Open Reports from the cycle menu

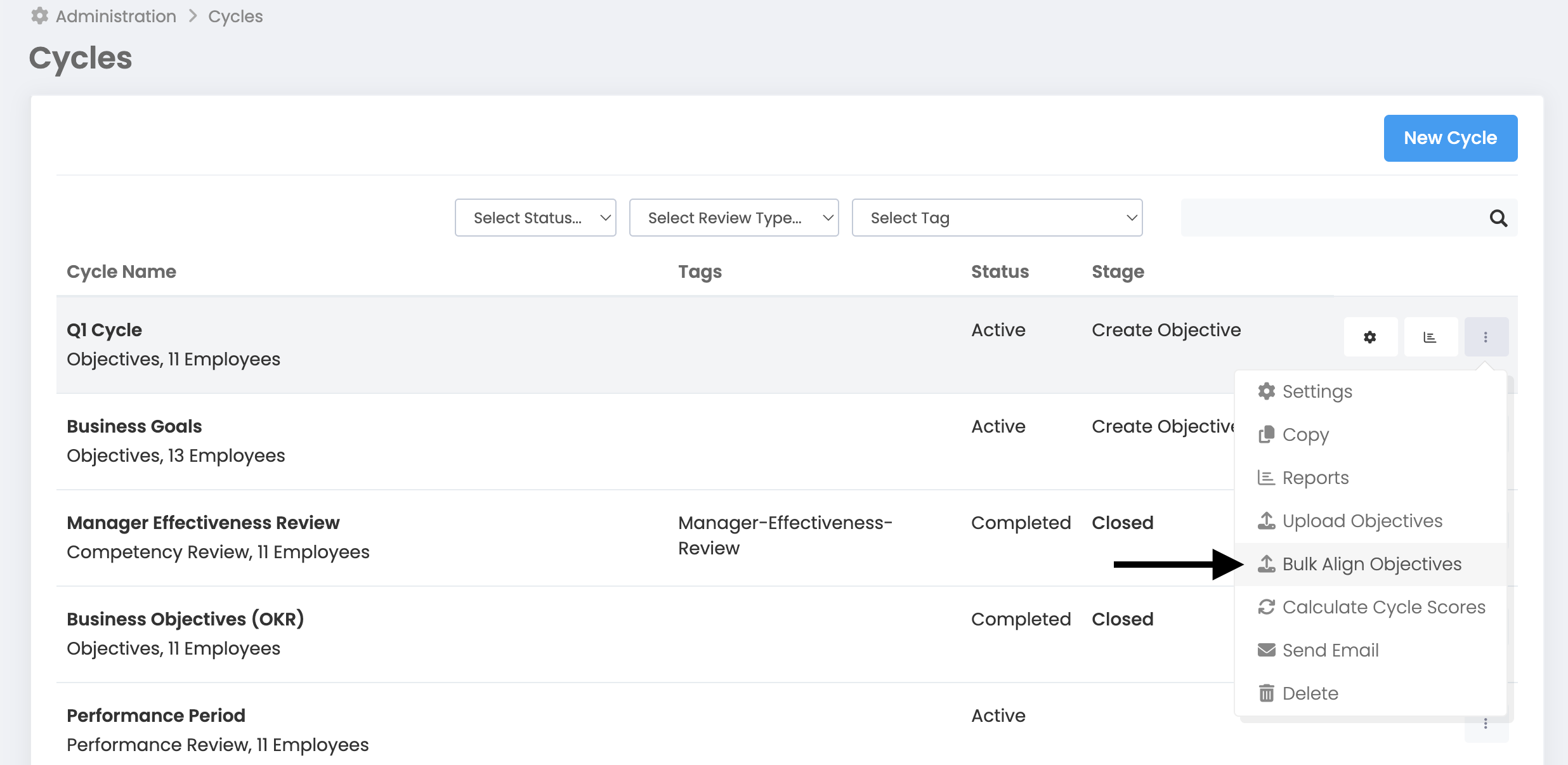[1315, 478]
